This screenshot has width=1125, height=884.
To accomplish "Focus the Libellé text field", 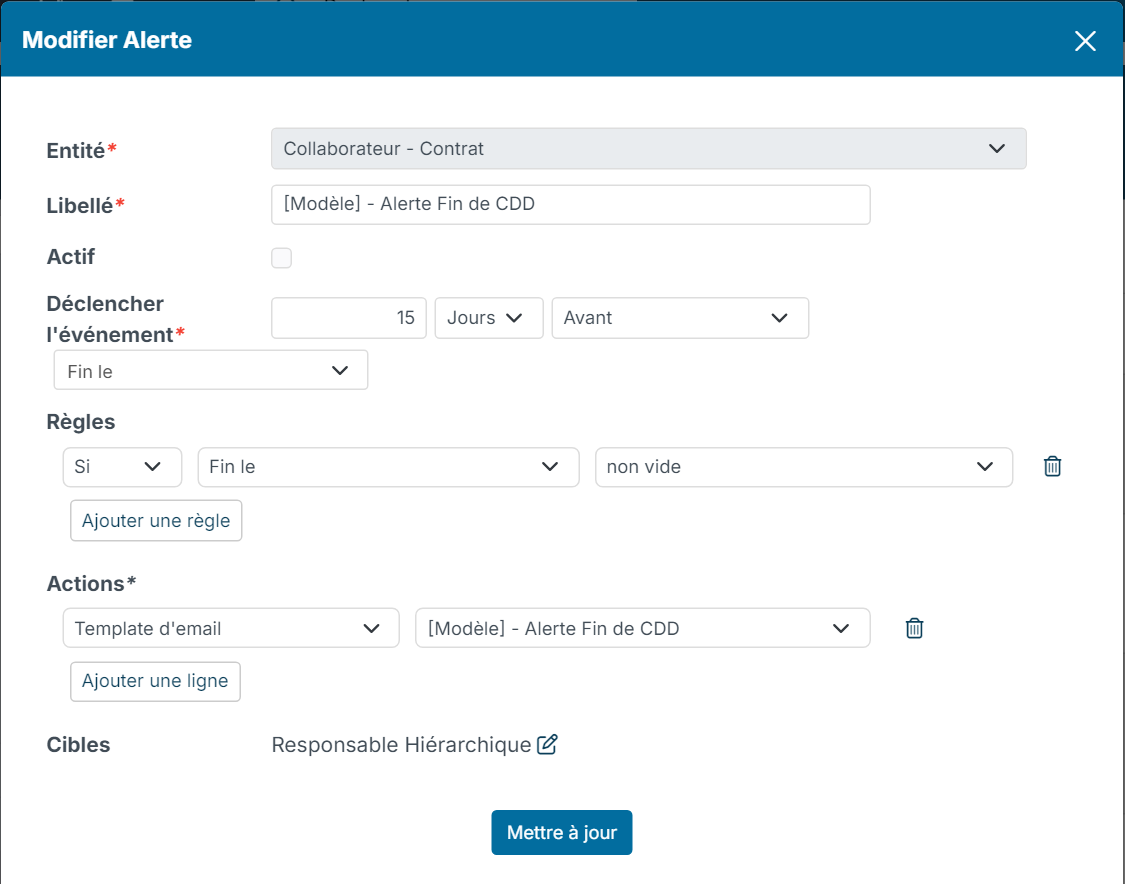I will 570,204.
